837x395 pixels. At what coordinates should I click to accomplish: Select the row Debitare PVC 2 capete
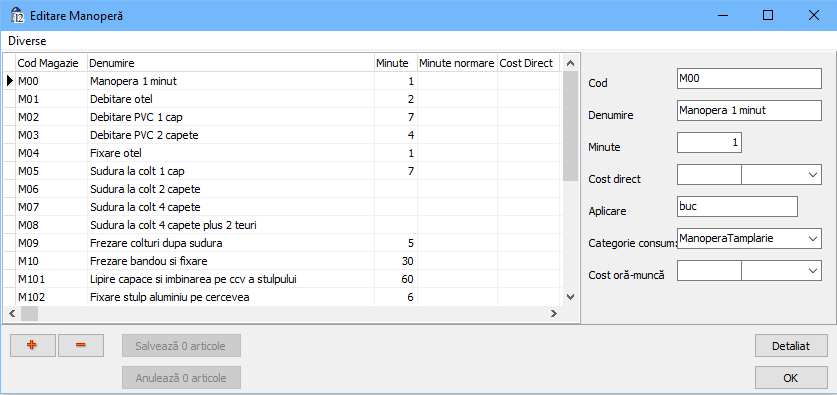[282, 135]
